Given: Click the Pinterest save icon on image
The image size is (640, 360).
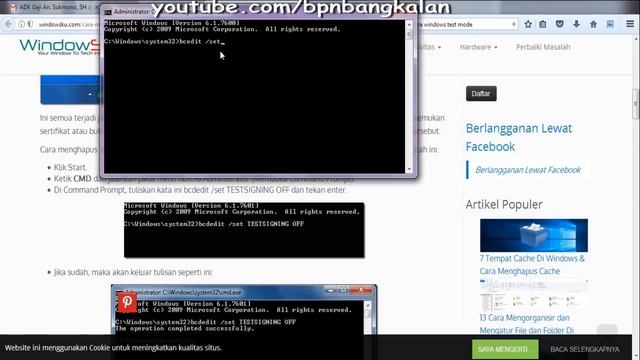Looking at the screenshot, I should pyautogui.click(x=127, y=302).
